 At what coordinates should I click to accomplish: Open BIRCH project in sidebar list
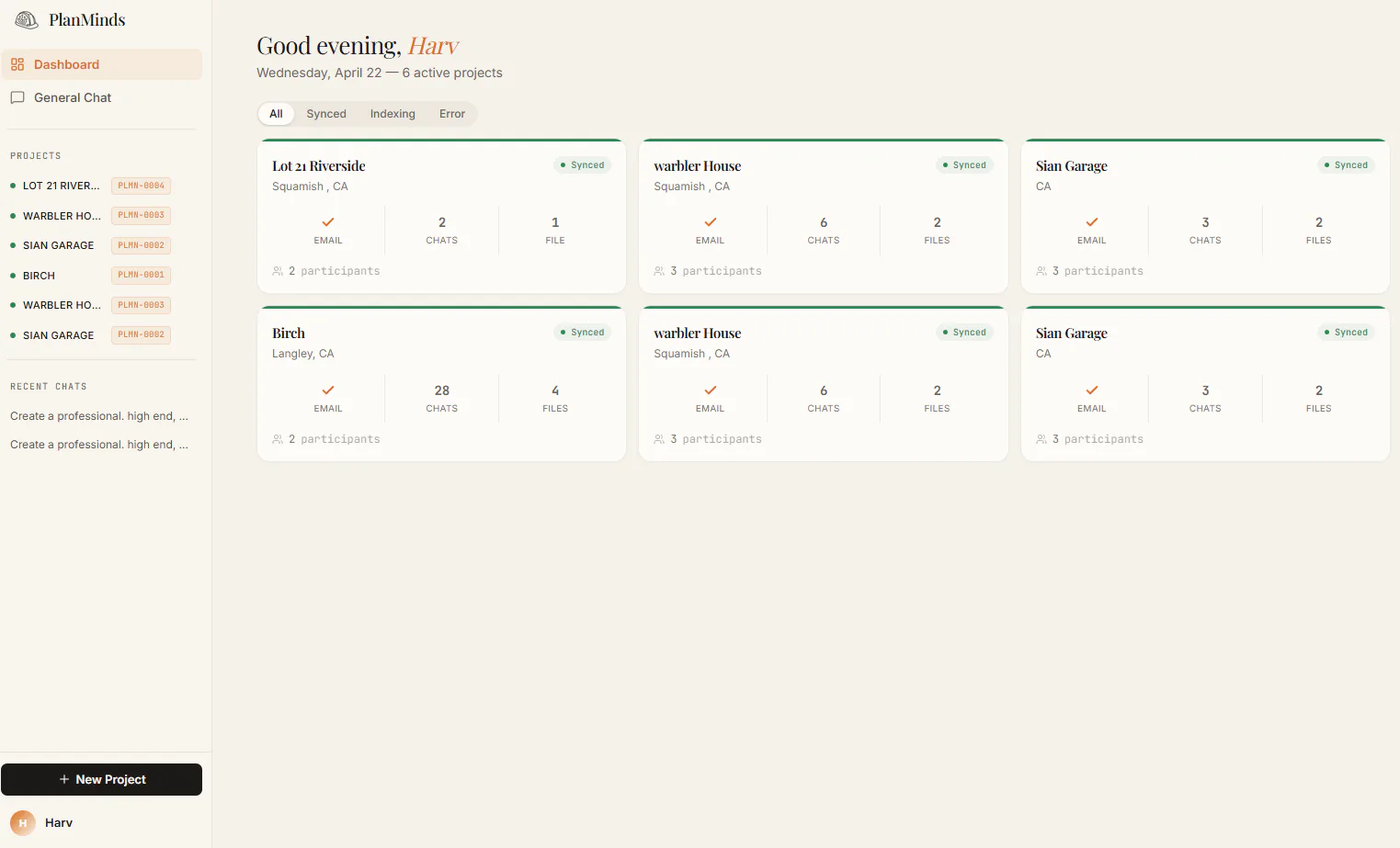coord(40,276)
